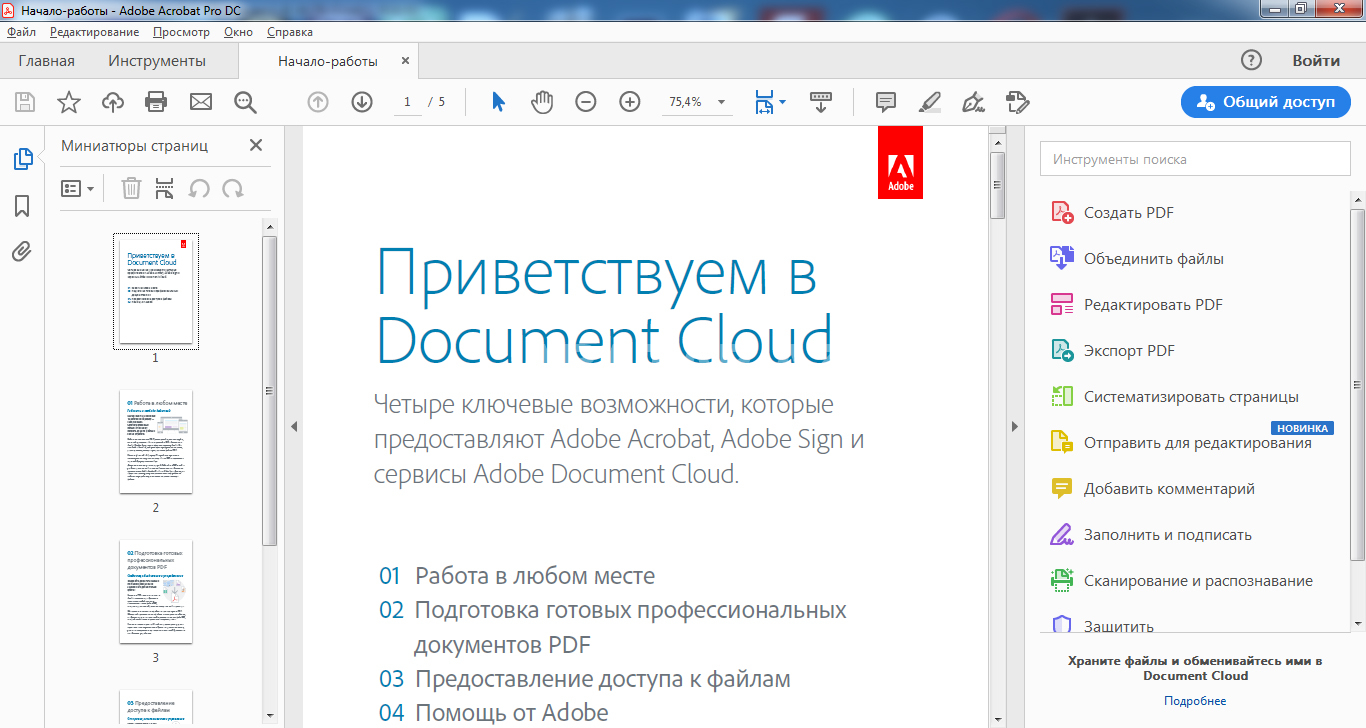
Task: Go to previous page arrow
Action: [x=318, y=102]
